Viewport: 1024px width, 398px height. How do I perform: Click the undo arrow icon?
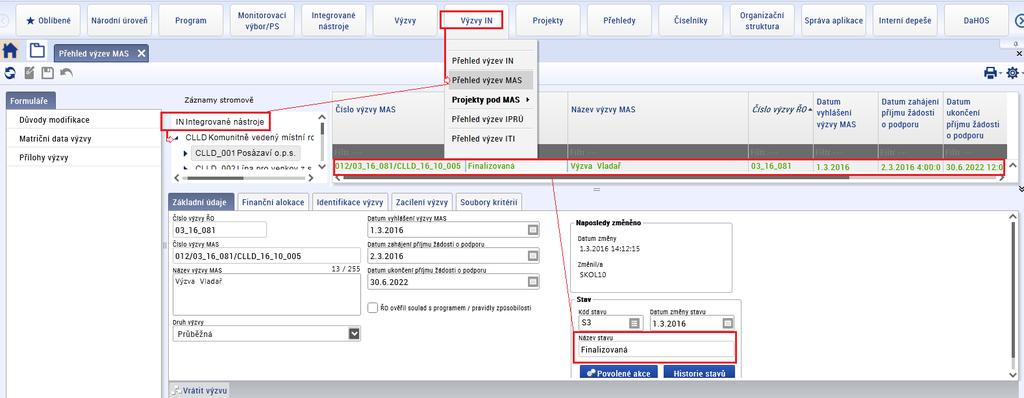(x=66, y=73)
